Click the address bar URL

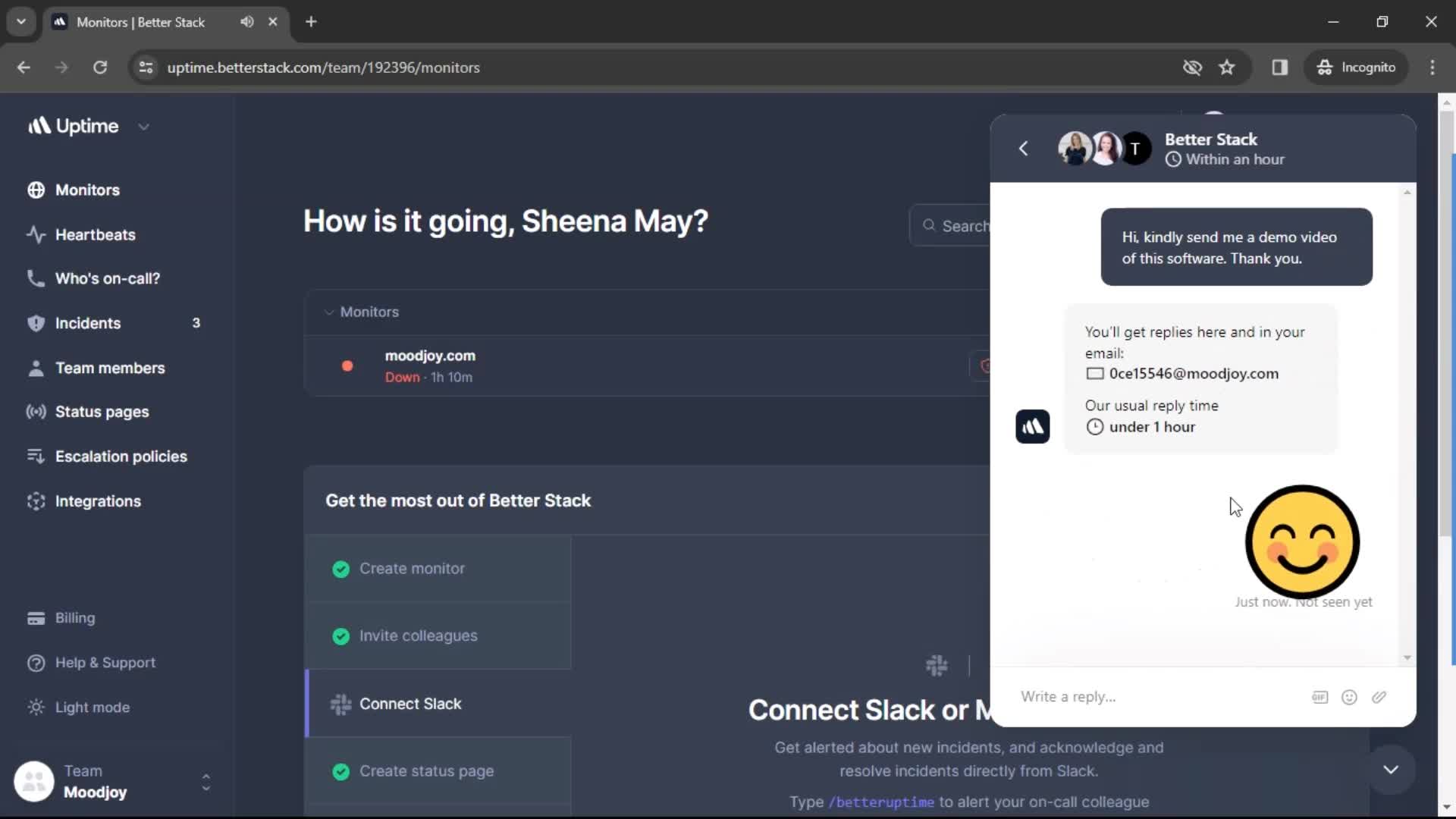(x=323, y=67)
